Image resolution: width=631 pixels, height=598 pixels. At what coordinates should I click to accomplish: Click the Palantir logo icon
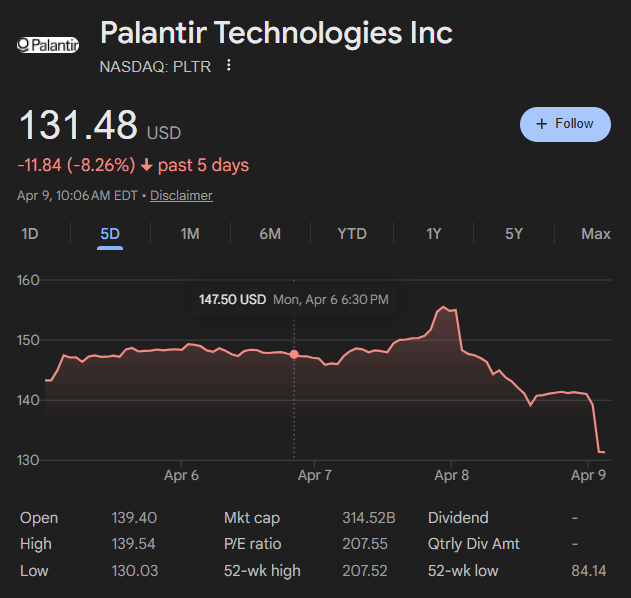point(48,45)
